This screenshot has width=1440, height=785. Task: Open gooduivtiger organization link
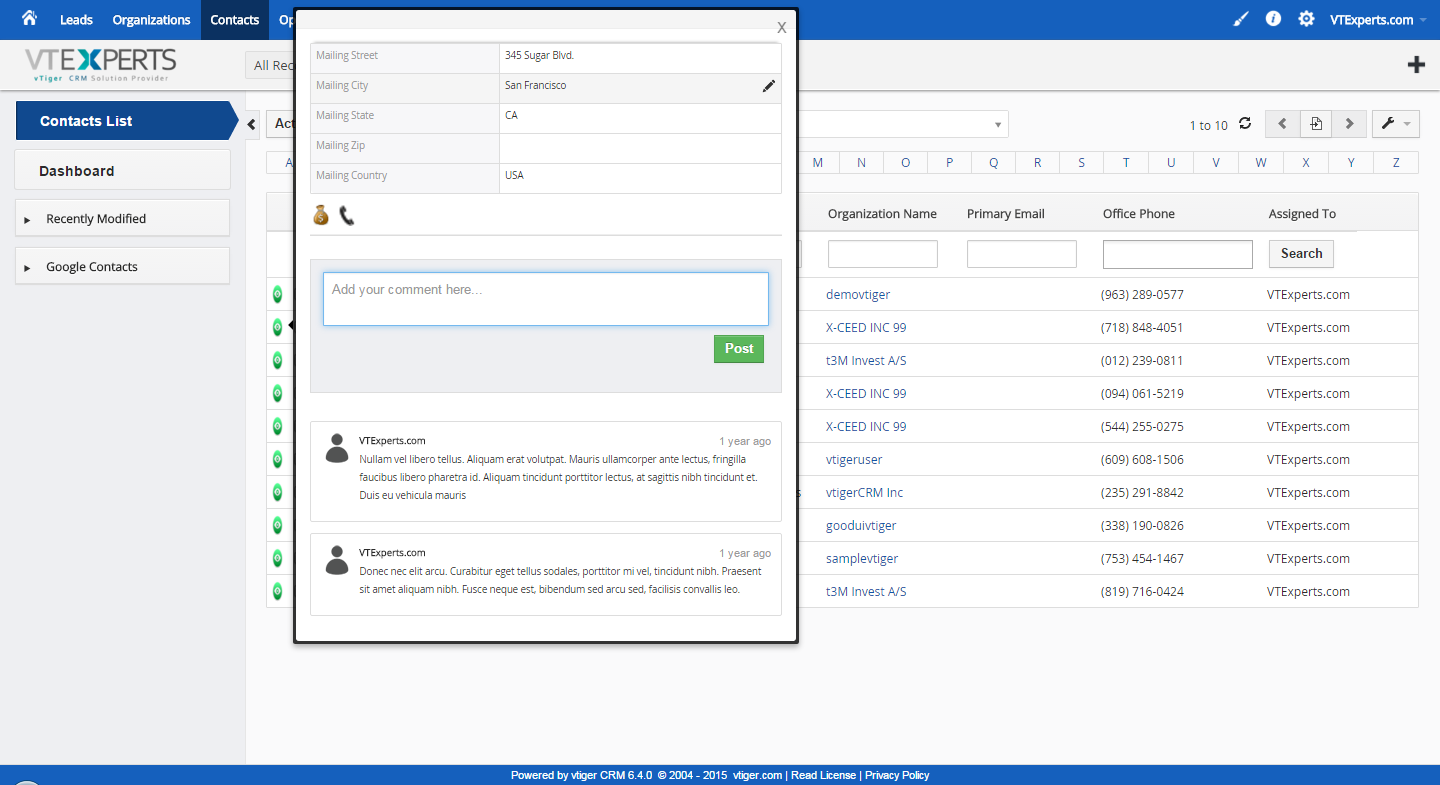pos(861,525)
